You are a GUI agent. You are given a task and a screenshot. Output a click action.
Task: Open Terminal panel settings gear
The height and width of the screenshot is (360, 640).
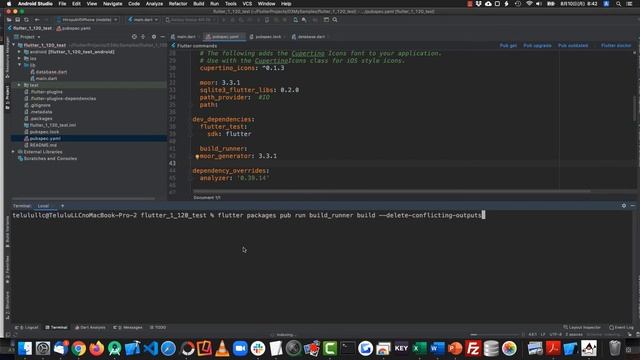click(x=624, y=206)
